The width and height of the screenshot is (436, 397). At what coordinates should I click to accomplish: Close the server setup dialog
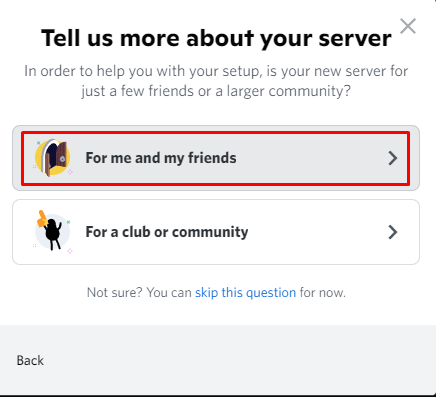(x=408, y=26)
